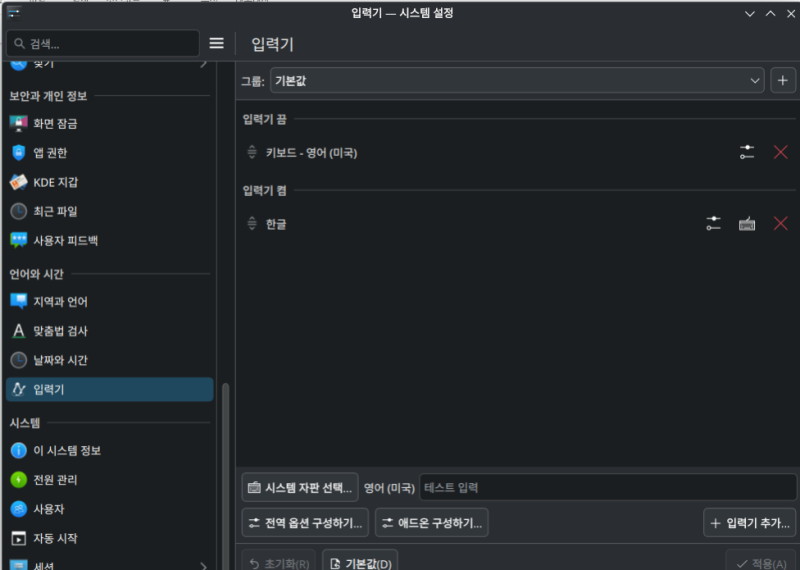Remove the 한글 input method
The image size is (800, 570).
[x=781, y=223]
